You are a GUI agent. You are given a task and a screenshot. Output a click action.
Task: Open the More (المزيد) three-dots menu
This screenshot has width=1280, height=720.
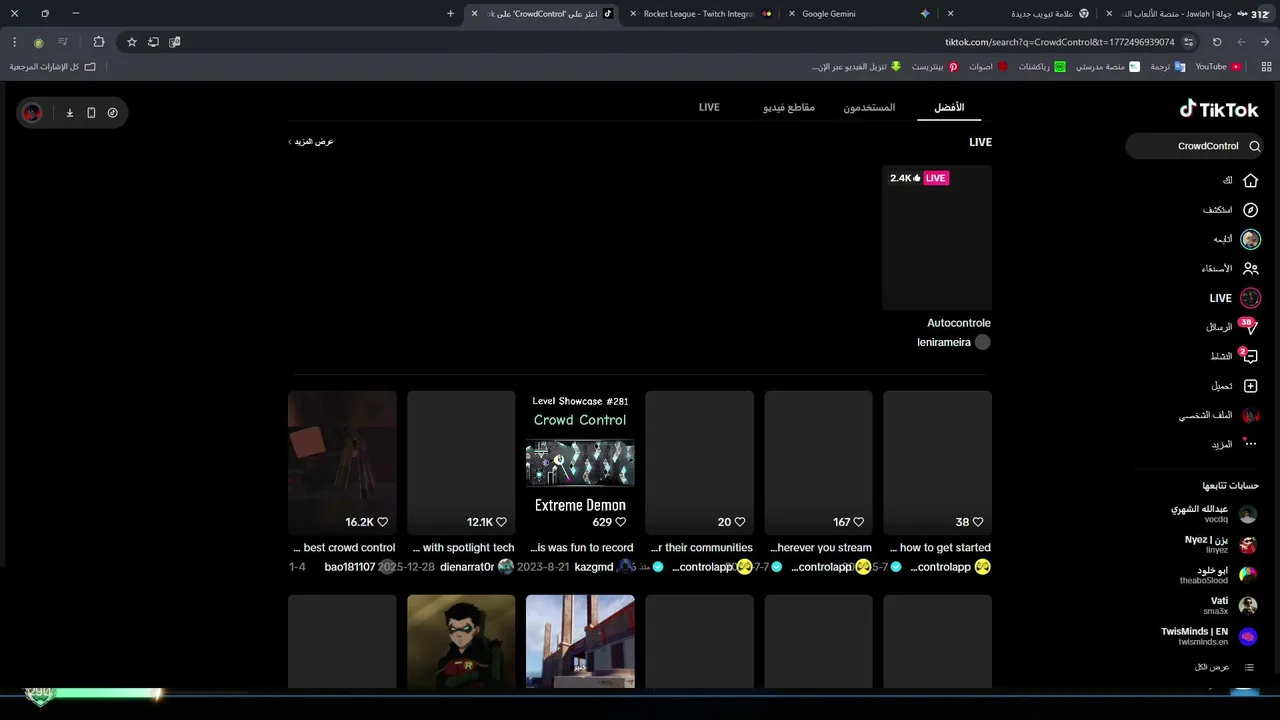click(x=1250, y=444)
